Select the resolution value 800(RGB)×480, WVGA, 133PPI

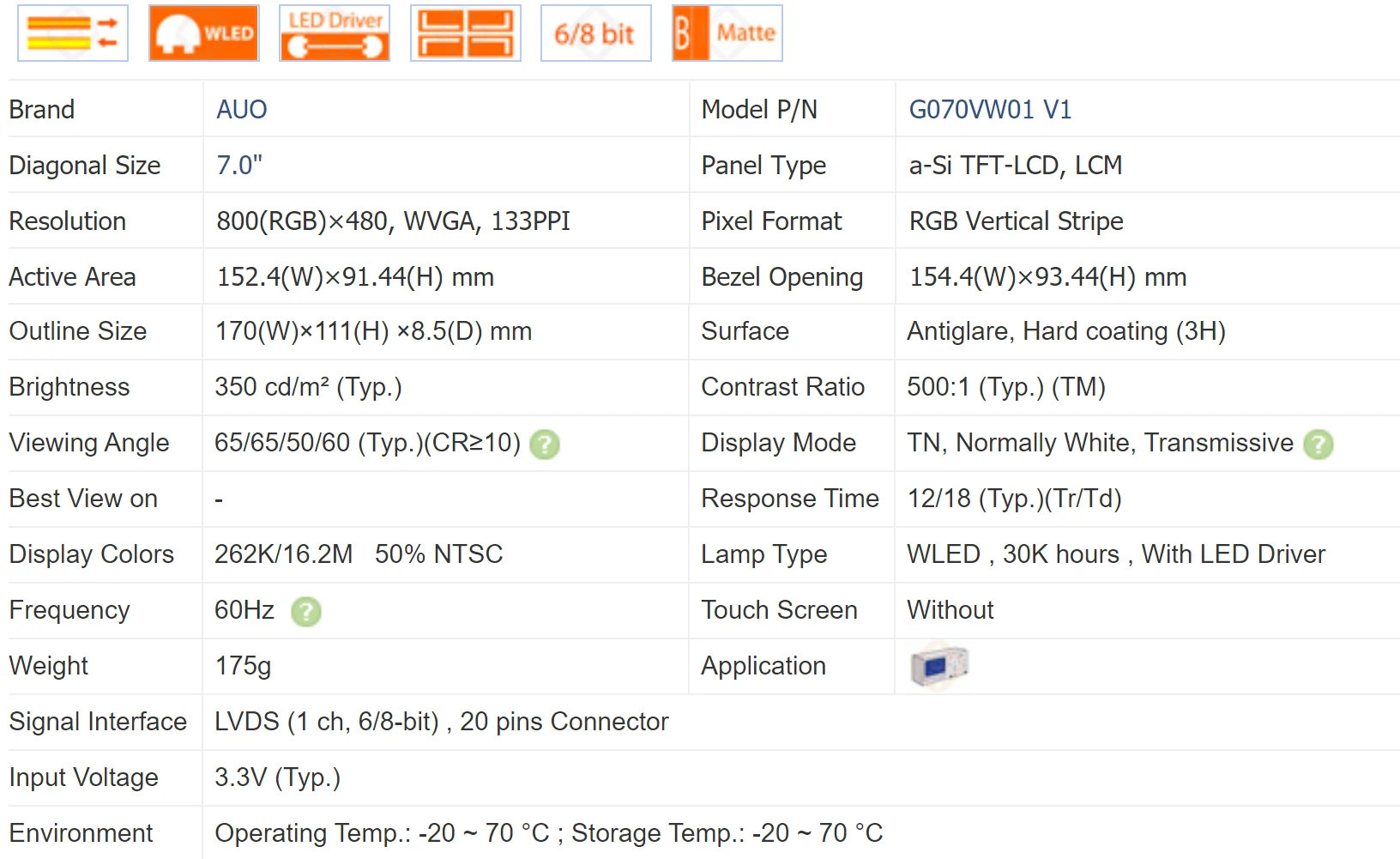(x=393, y=221)
